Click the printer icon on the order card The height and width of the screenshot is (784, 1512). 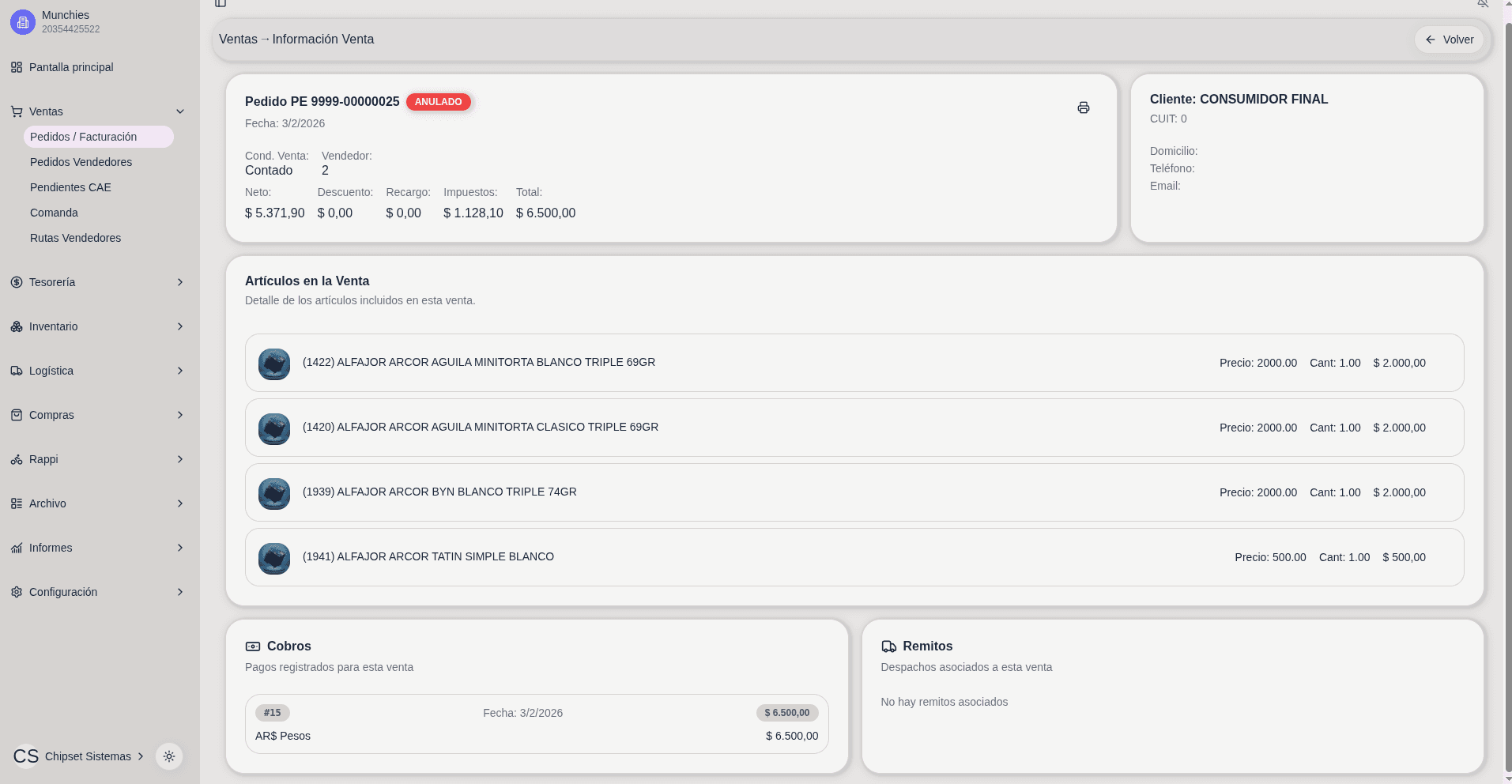(x=1083, y=107)
